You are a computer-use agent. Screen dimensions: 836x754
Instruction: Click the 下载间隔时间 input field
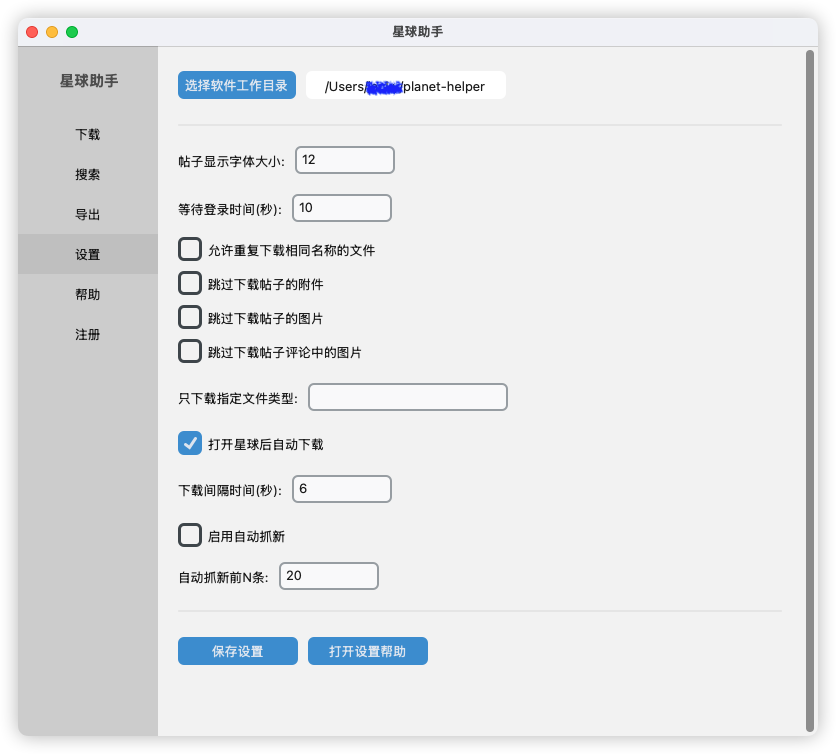pyautogui.click(x=341, y=489)
